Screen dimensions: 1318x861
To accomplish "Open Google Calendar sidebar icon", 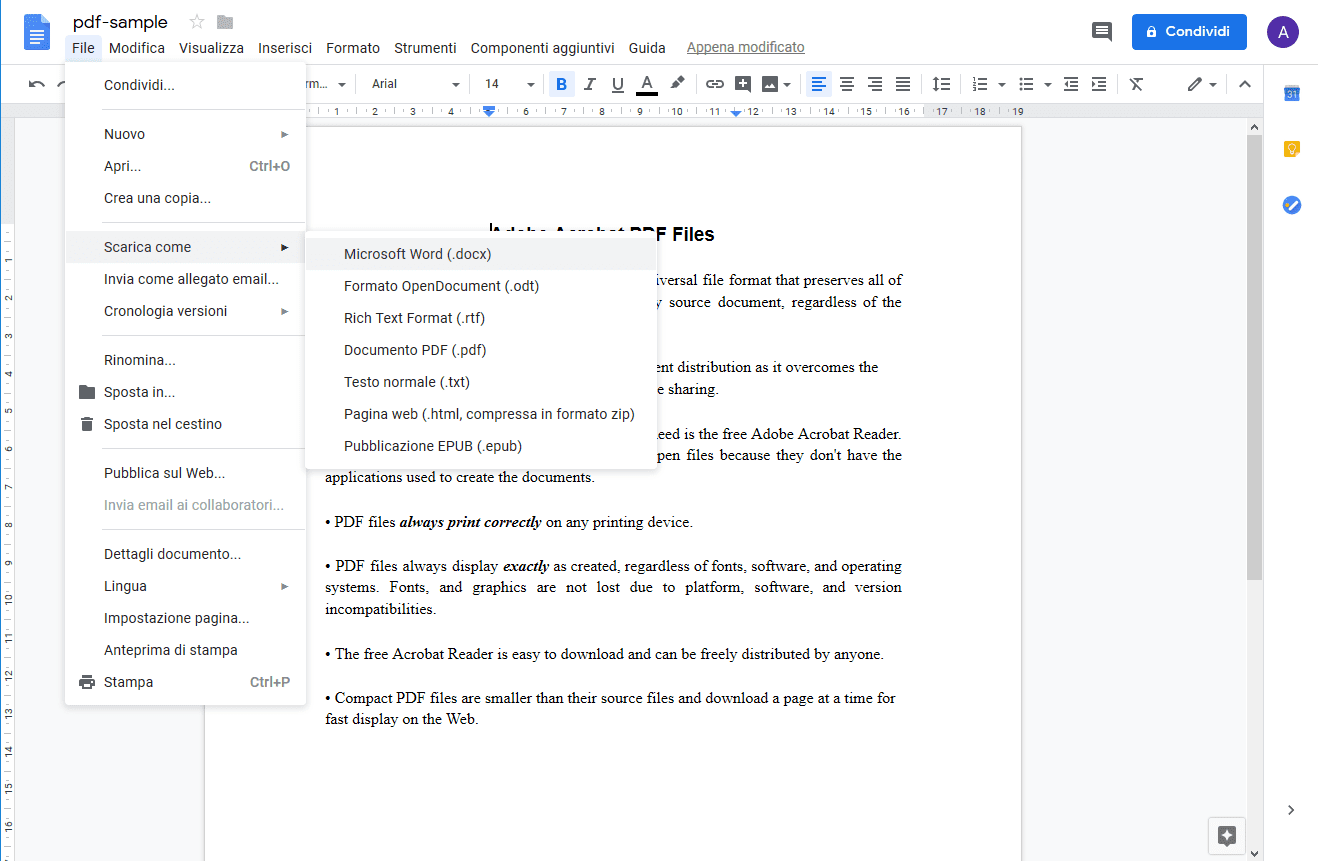I will pos(1291,94).
